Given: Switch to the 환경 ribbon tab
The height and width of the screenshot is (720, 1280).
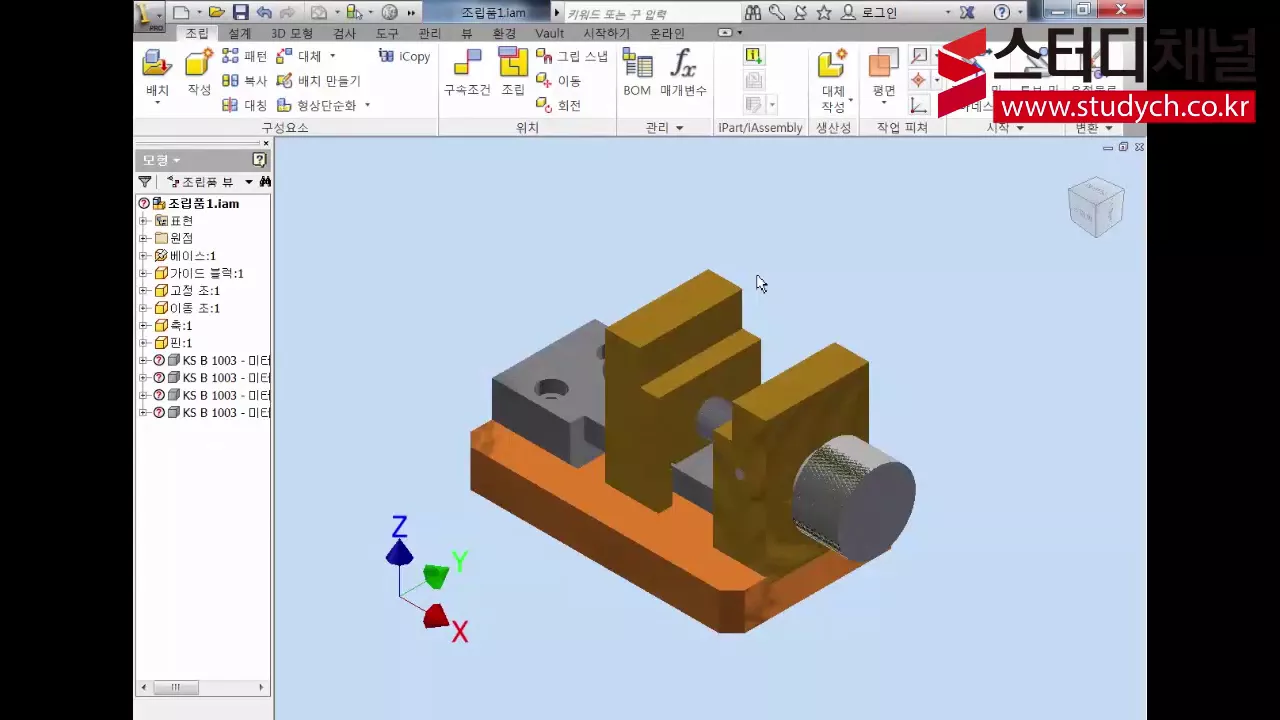Looking at the screenshot, I should point(504,33).
